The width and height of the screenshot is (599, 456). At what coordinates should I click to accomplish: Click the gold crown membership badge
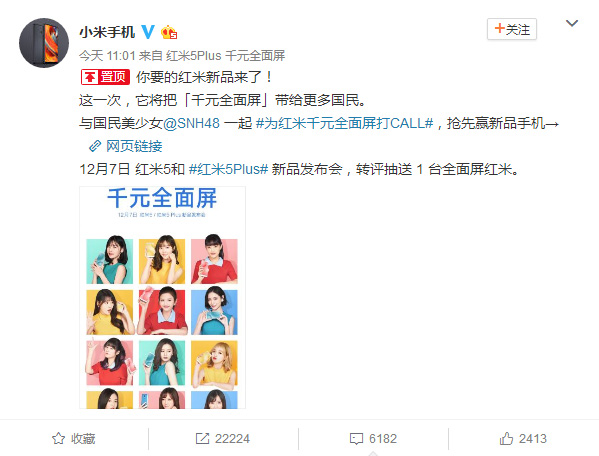tap(169, 32)
